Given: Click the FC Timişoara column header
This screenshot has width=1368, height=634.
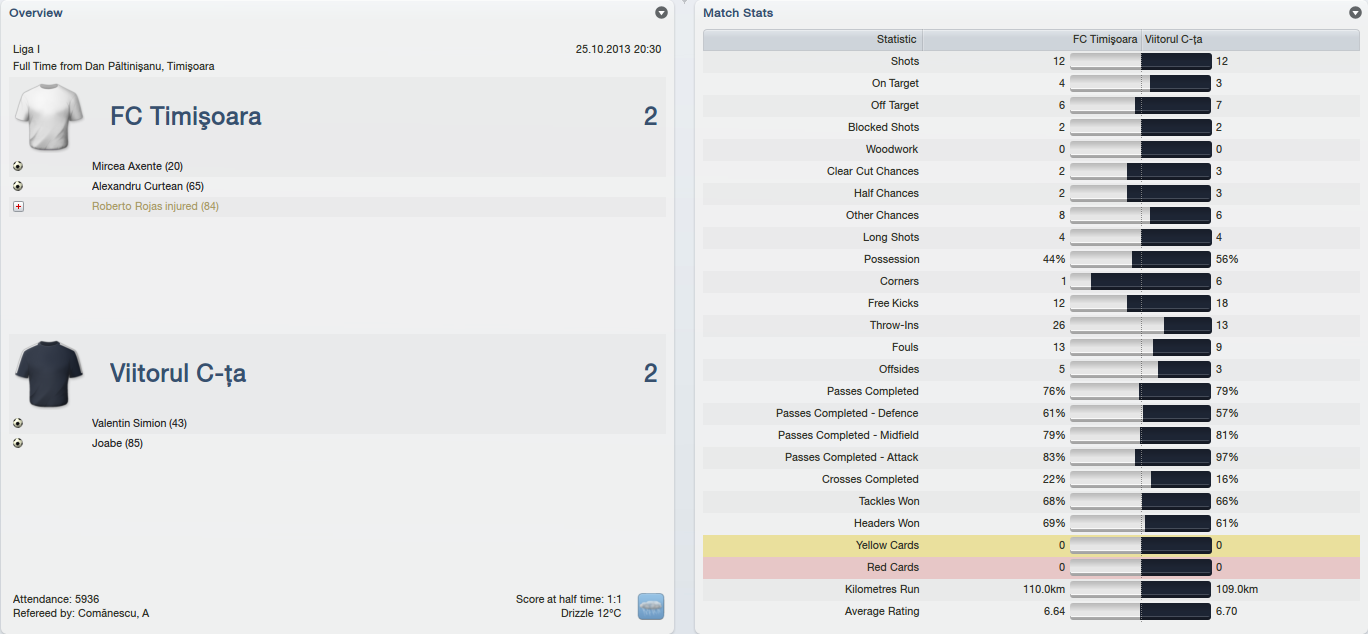Looking at the screenshot, I should (1104, 40).
